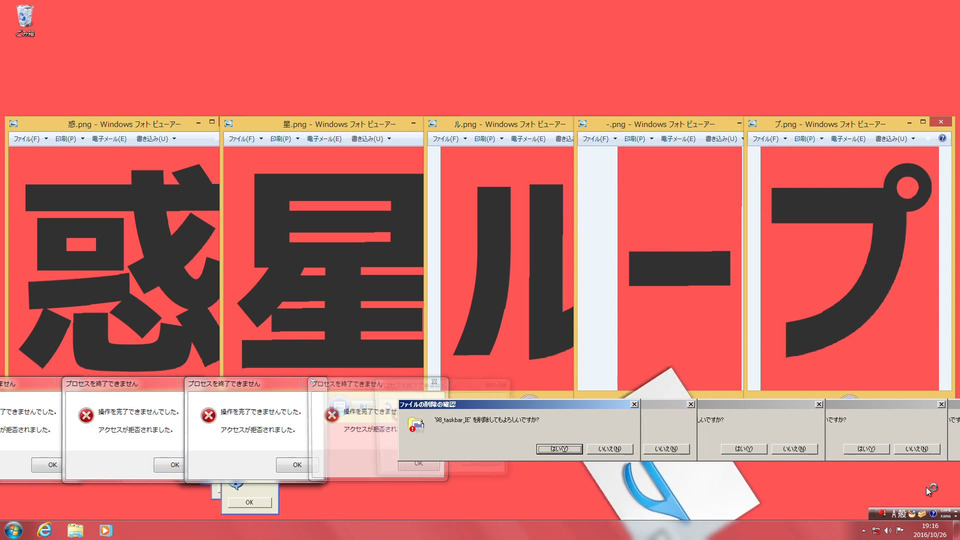
Task: Open the IME tools toolbox icon
Action: coord(922,513)
